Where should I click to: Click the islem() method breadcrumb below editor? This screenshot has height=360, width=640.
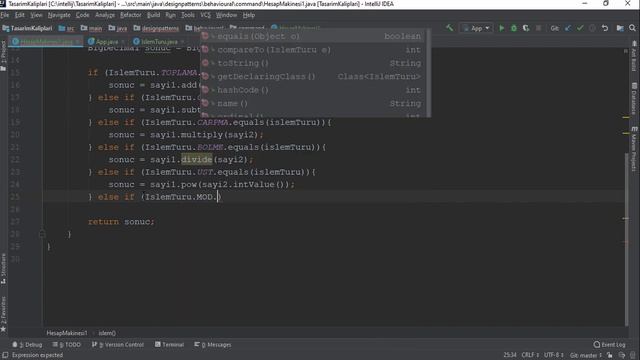[x=107, y=333]
